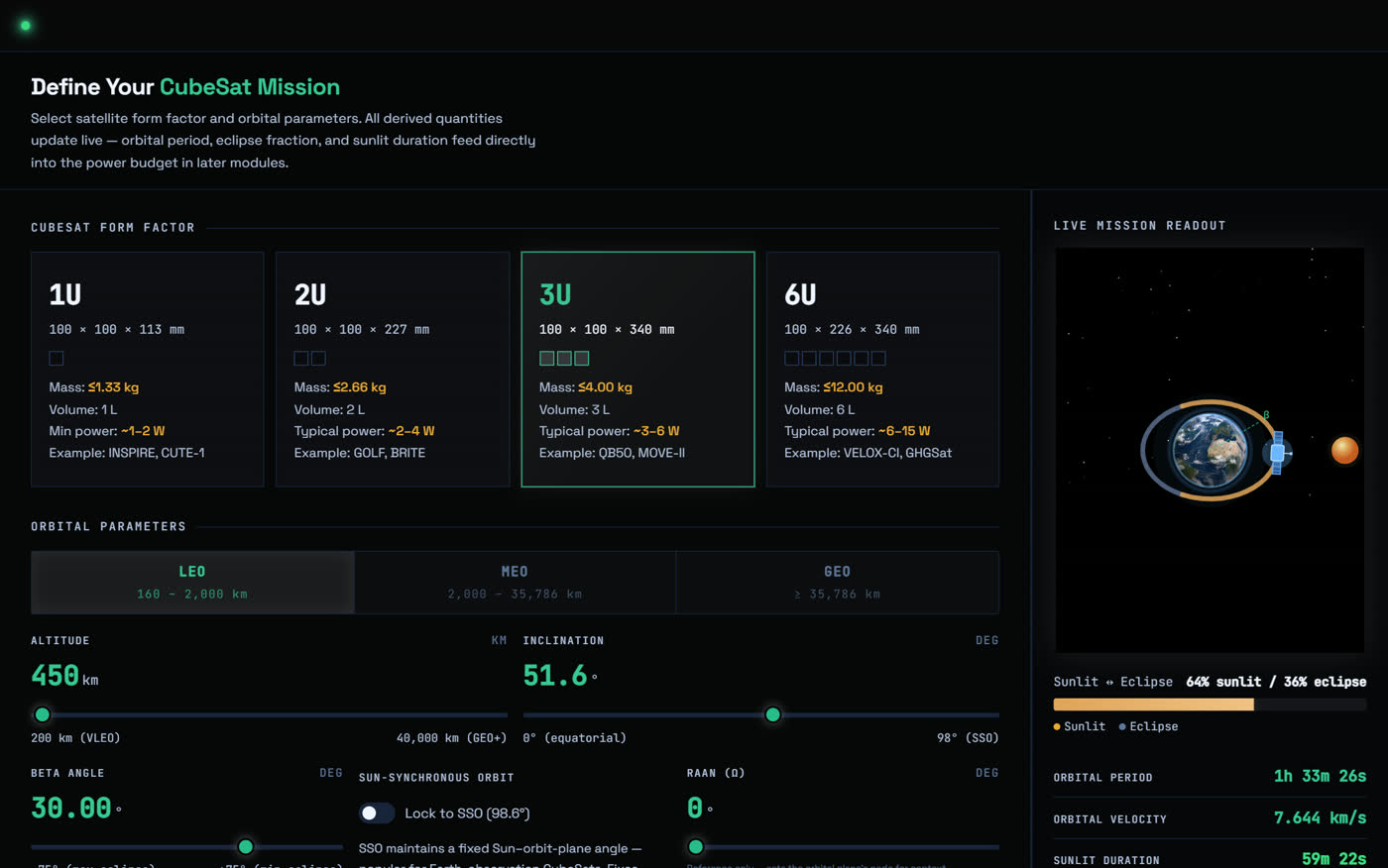Click the 'Mass: ≤12.00 kg' text
The image size is (1388, 868).
click(x=833, y=387)
